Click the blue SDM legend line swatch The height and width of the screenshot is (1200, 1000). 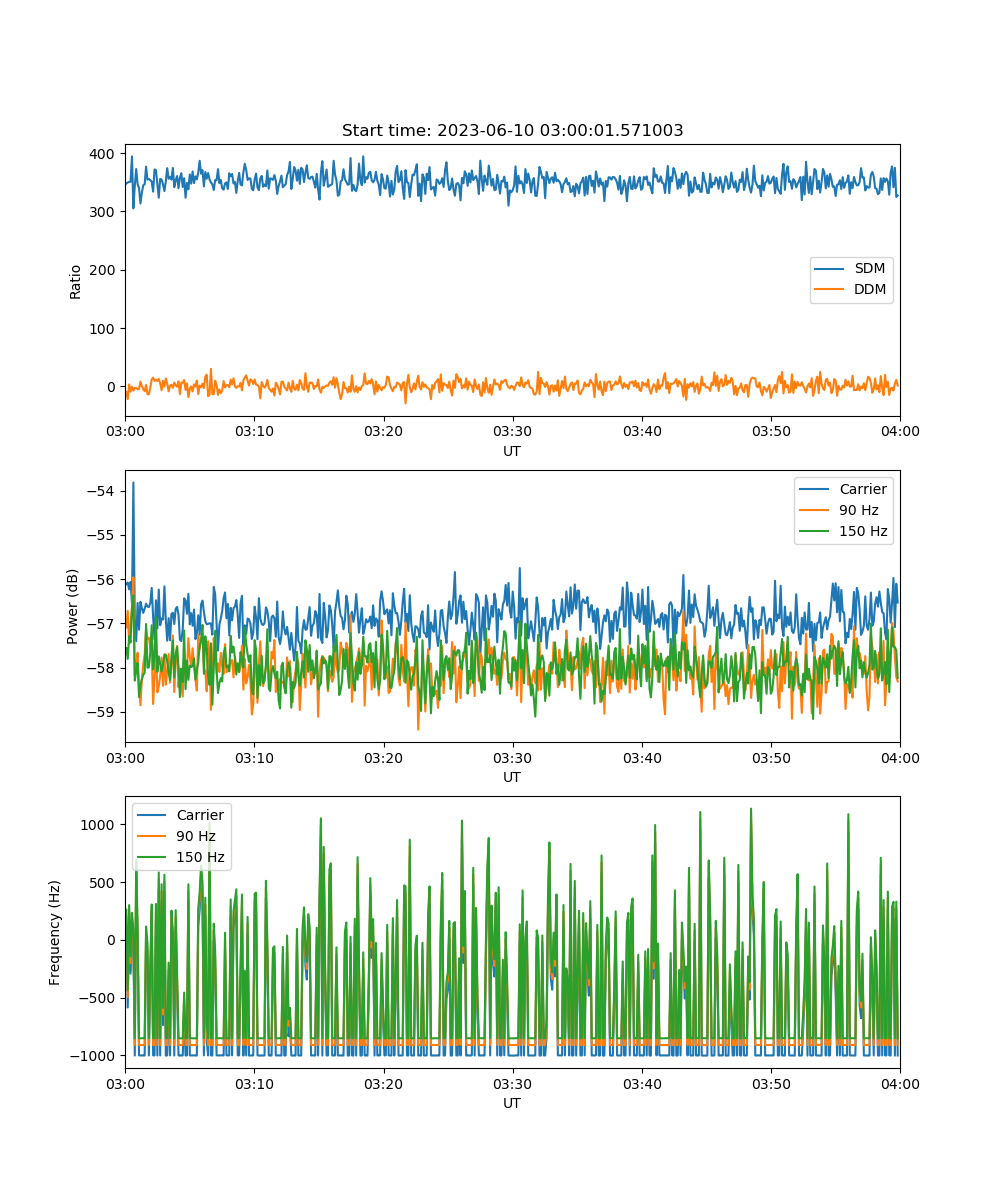(831, 269)
